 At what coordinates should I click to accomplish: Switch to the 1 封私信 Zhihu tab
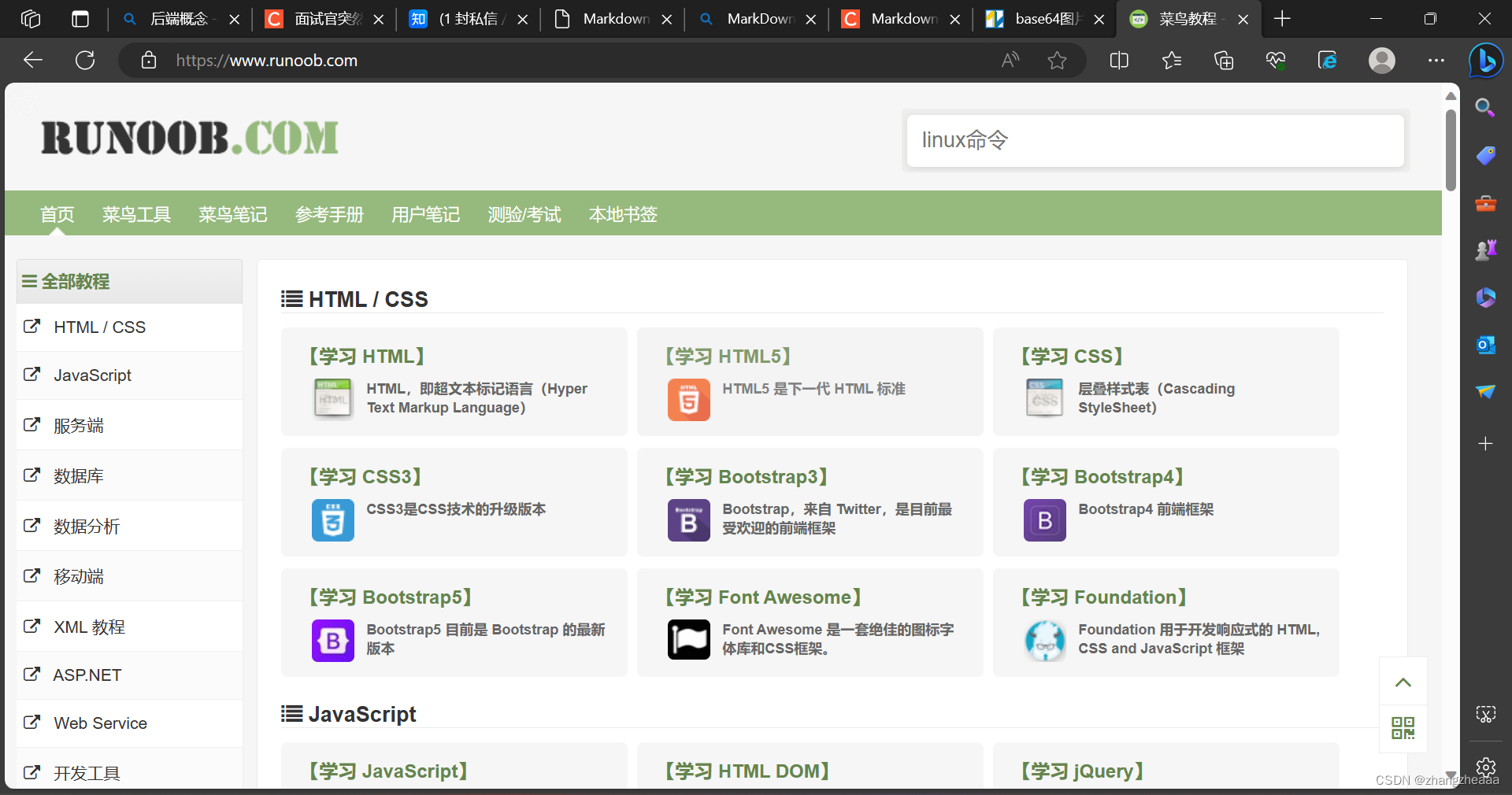469,19
